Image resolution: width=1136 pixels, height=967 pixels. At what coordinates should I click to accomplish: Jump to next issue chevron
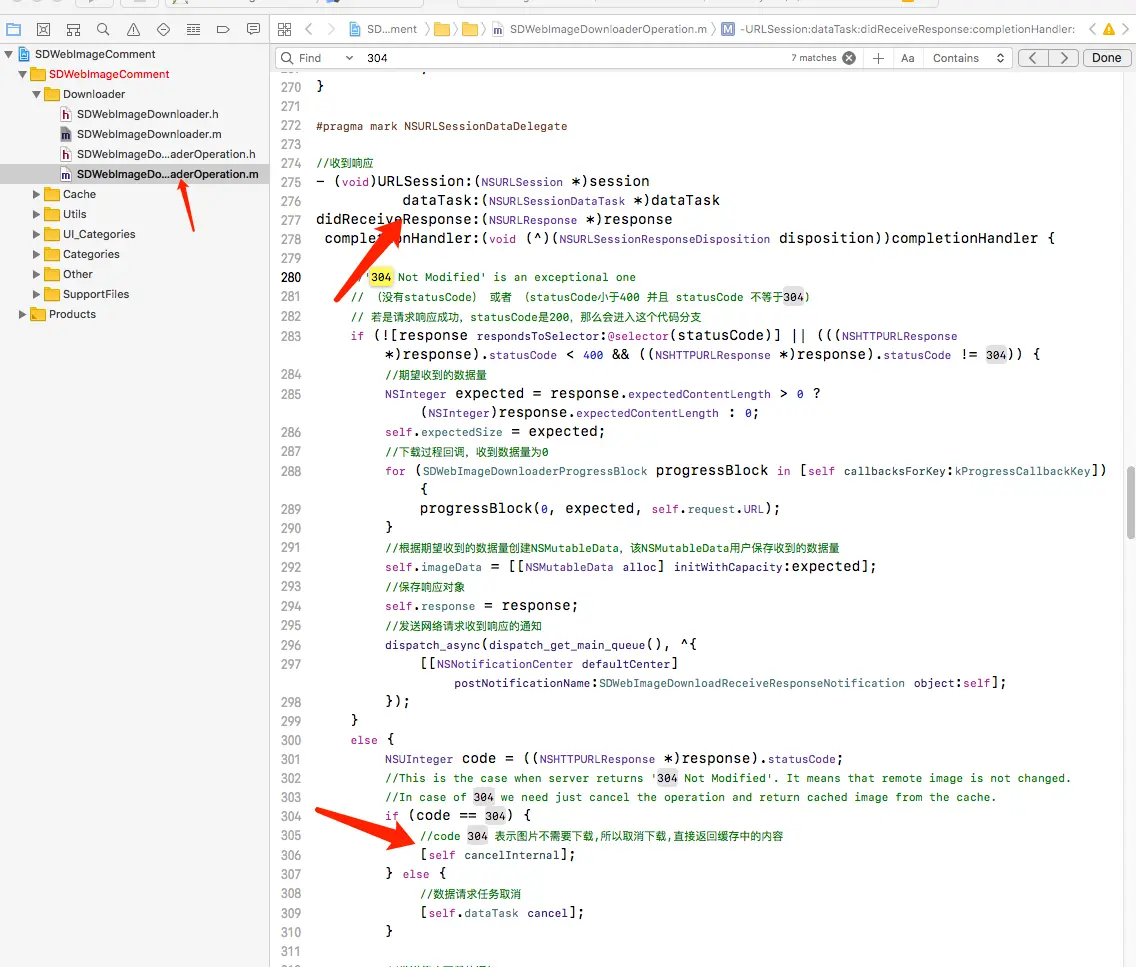[1125, 30]
